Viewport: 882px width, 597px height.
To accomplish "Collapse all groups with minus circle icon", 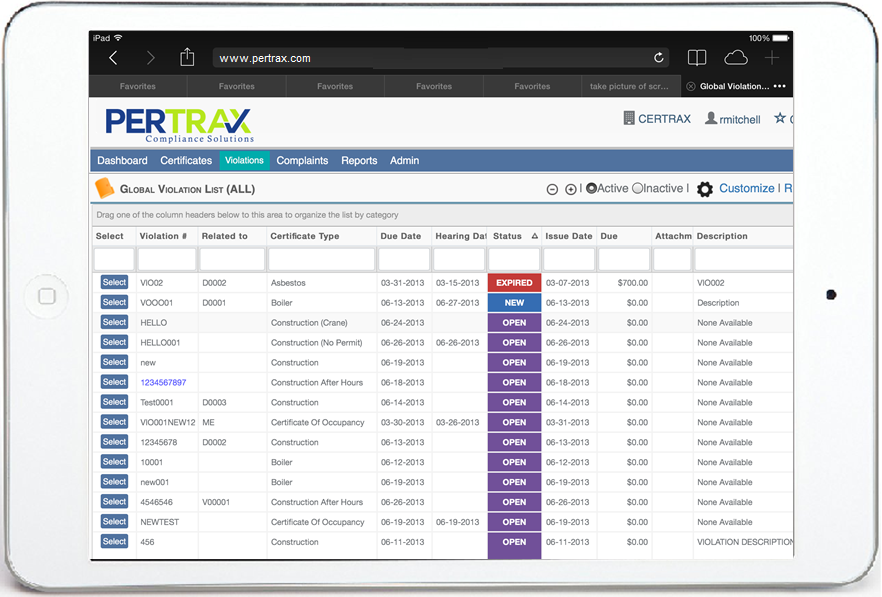I will [x=552, y=190].
